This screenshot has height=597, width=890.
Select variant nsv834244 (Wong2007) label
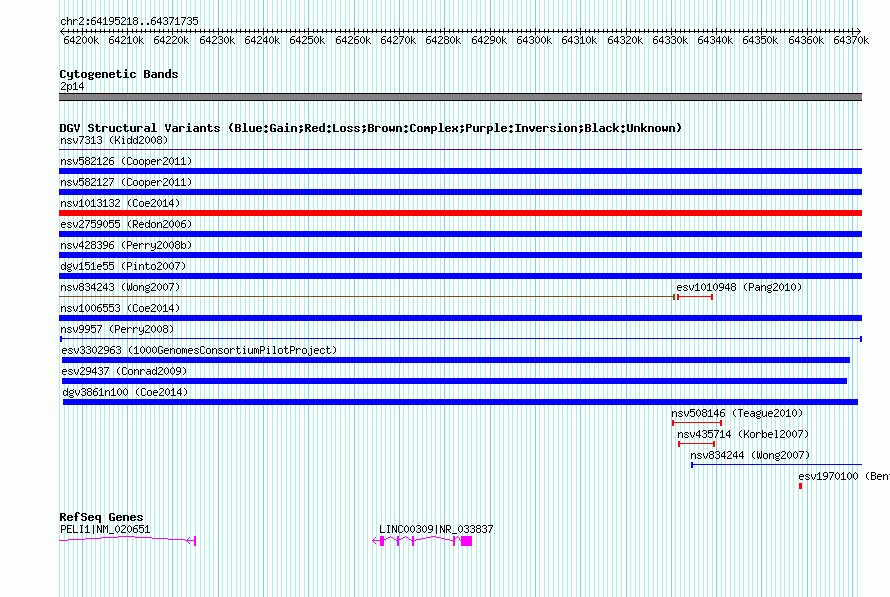[750, 455]
